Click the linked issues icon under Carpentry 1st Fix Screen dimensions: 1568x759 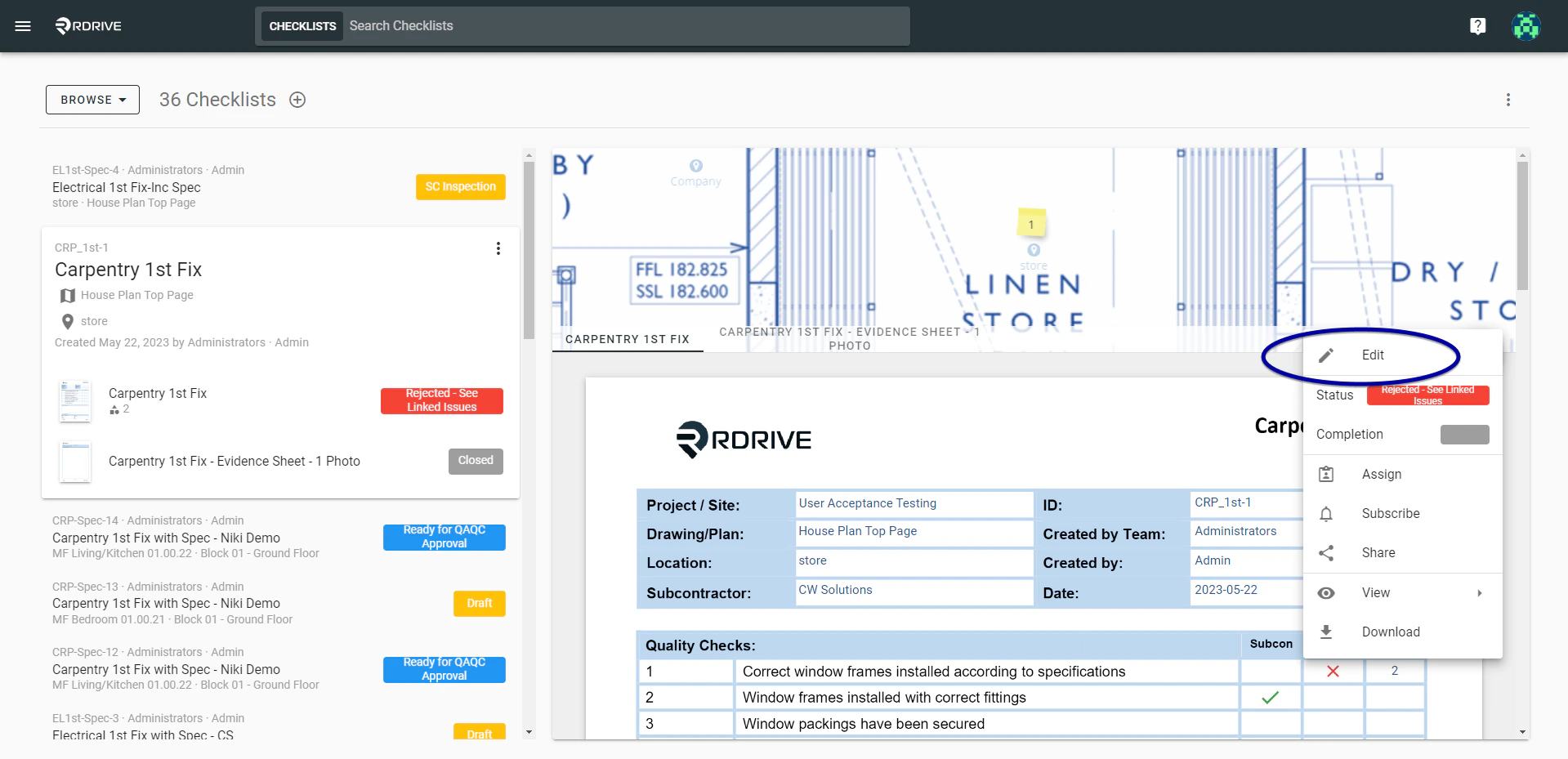114,409
